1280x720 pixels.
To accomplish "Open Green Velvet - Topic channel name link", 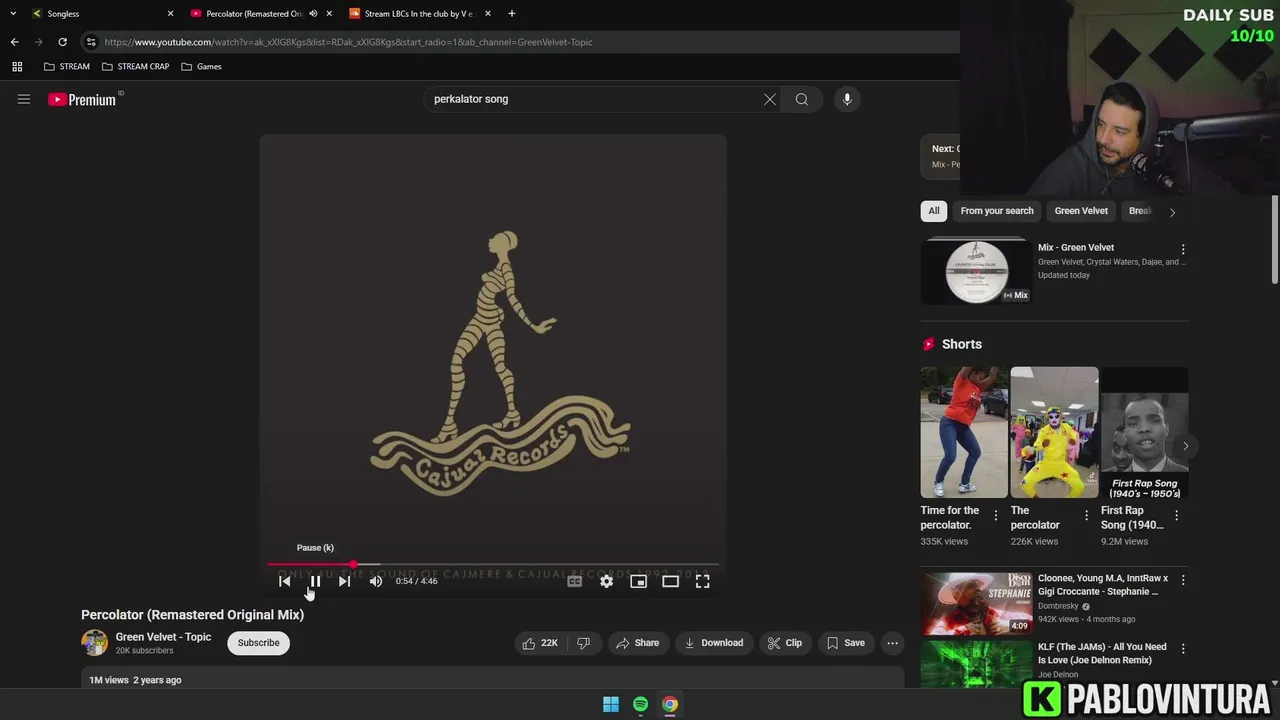I will (x=163, y=637).
